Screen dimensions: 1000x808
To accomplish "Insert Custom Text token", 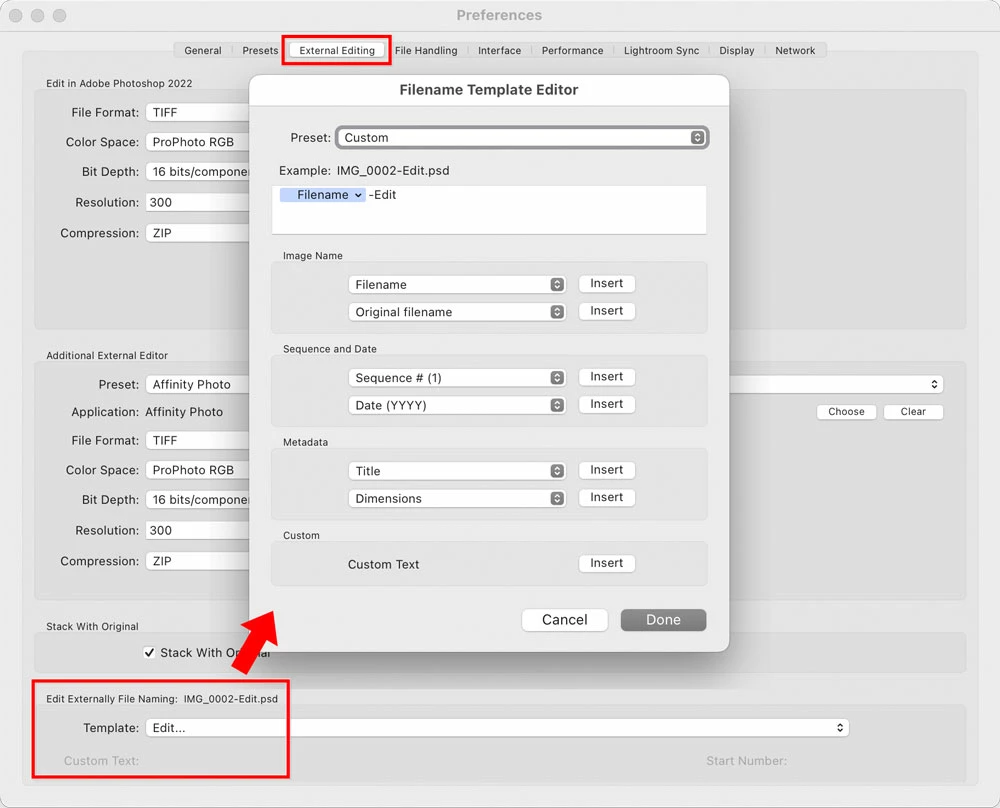I will coord(607,562).
